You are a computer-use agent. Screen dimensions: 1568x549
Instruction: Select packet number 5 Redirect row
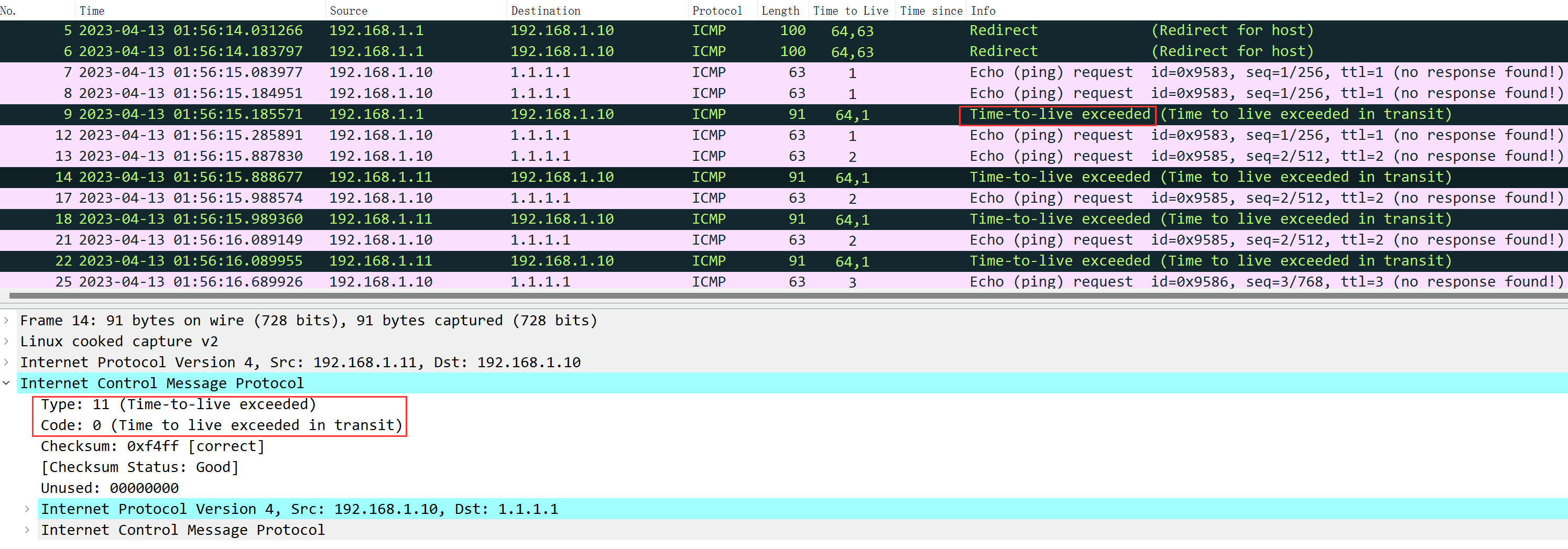[x=784, y=30]
